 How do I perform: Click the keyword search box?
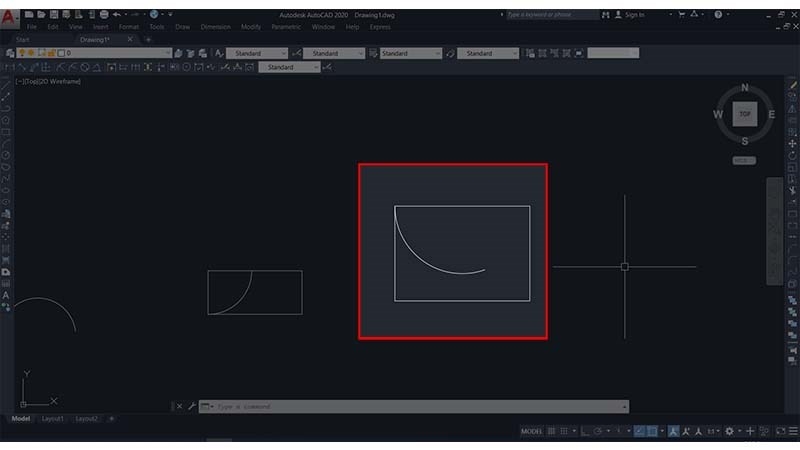tap(552, 15)
